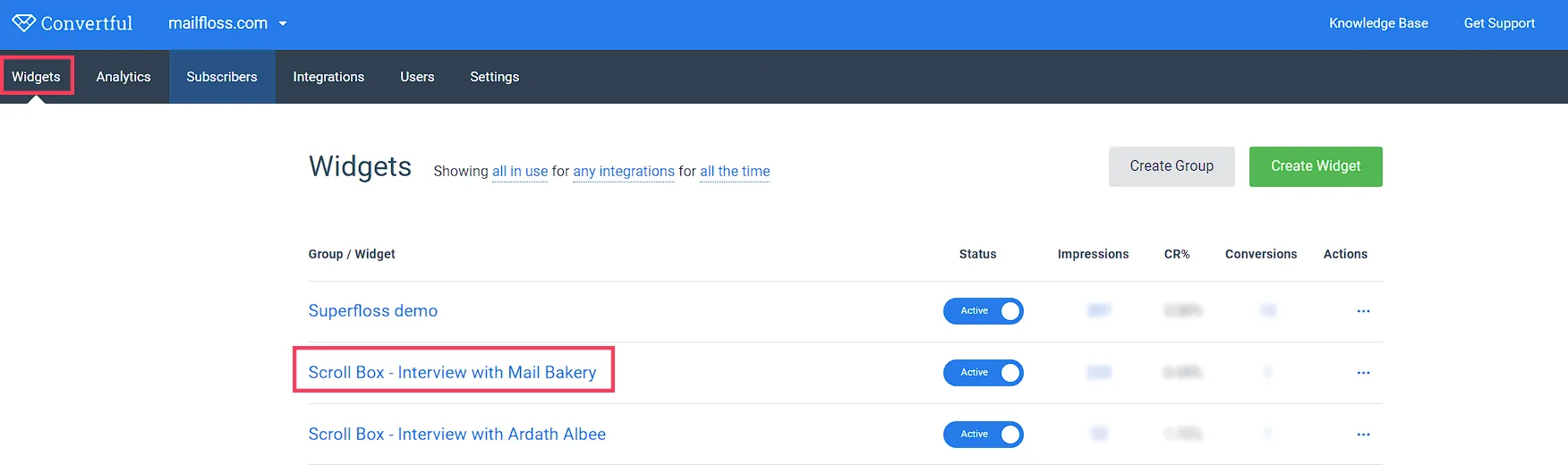The width and height of the screenshot is (1568, 473).
Task: Toggle Active switch for Superfloss demo
Action: tap(983, 311)
